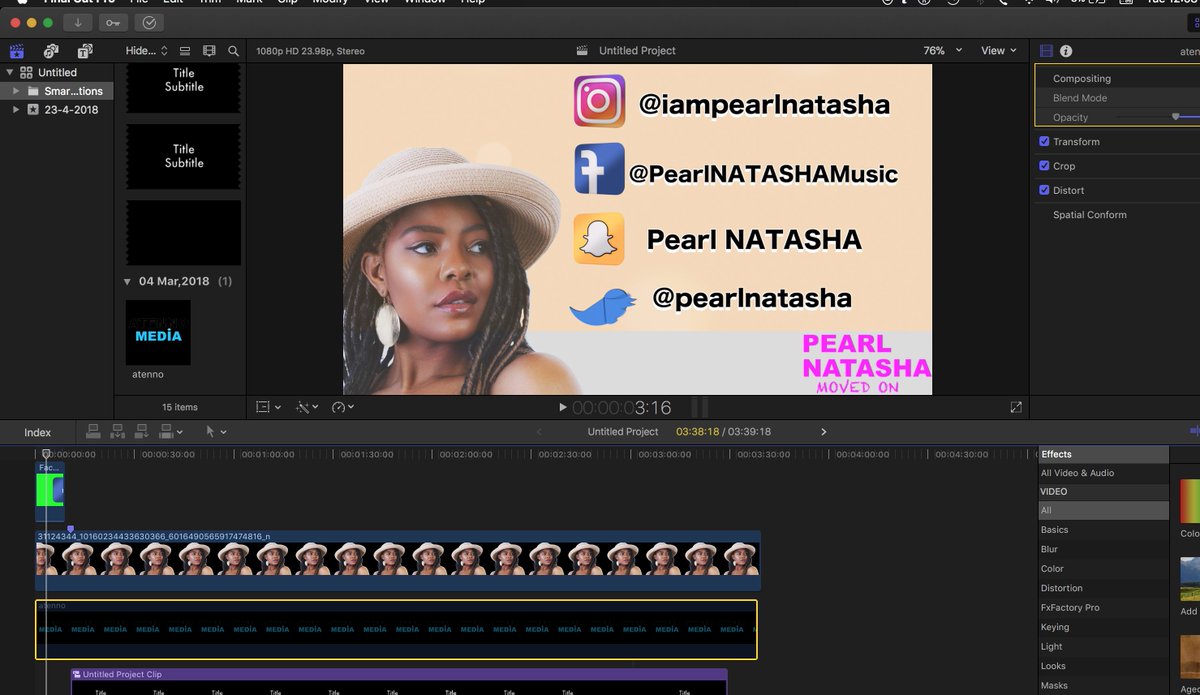Open the 76% zoom dropdown
This screenshot has width=1200, height=695.
click(942, 51)
